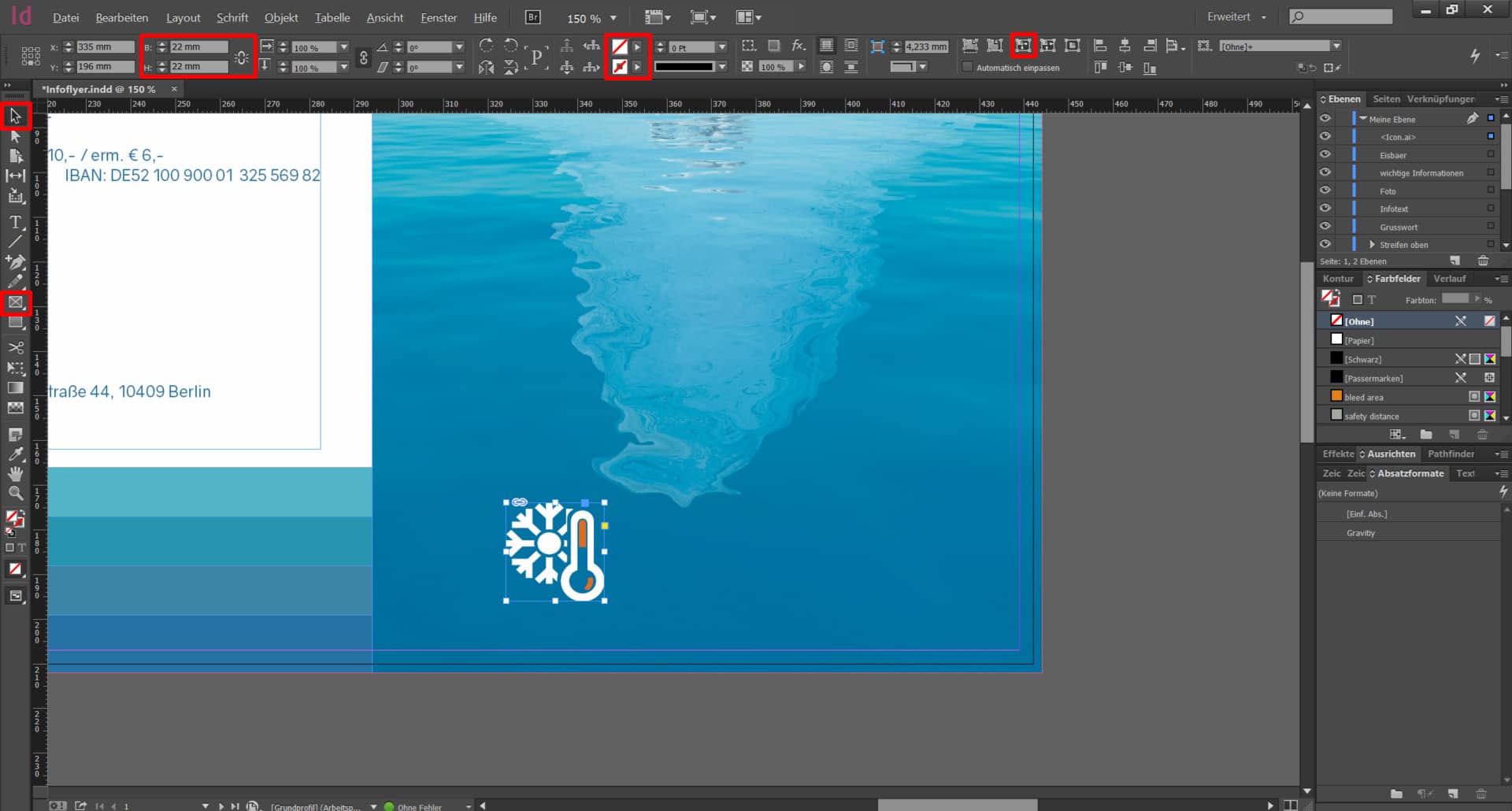This screenshot has width=1512, height=811.
Task: Click the constrain proportions chain icon
Action: tap(241, 57)
